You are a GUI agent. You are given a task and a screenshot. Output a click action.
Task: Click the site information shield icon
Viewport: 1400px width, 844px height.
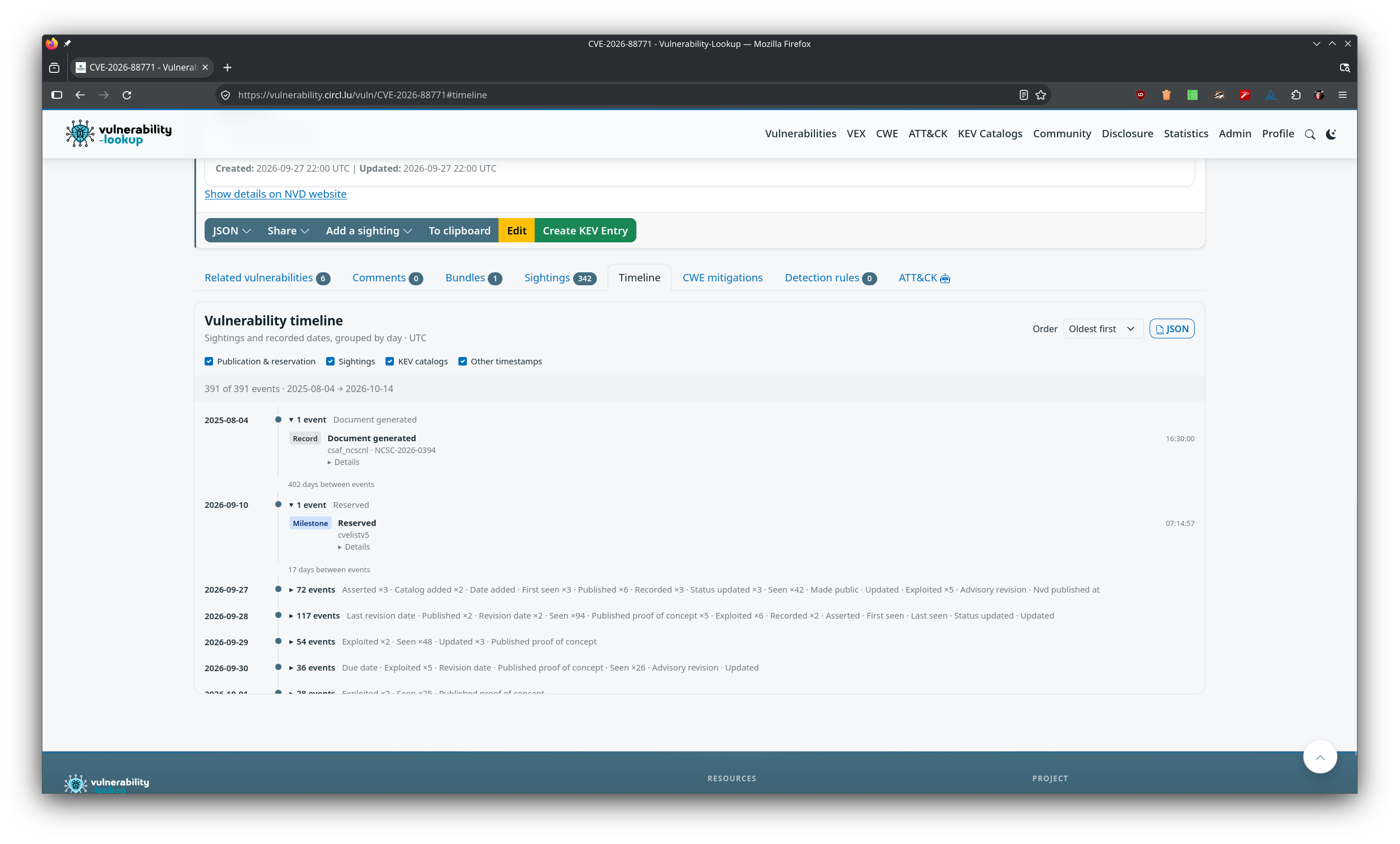[x=226, y=95]
